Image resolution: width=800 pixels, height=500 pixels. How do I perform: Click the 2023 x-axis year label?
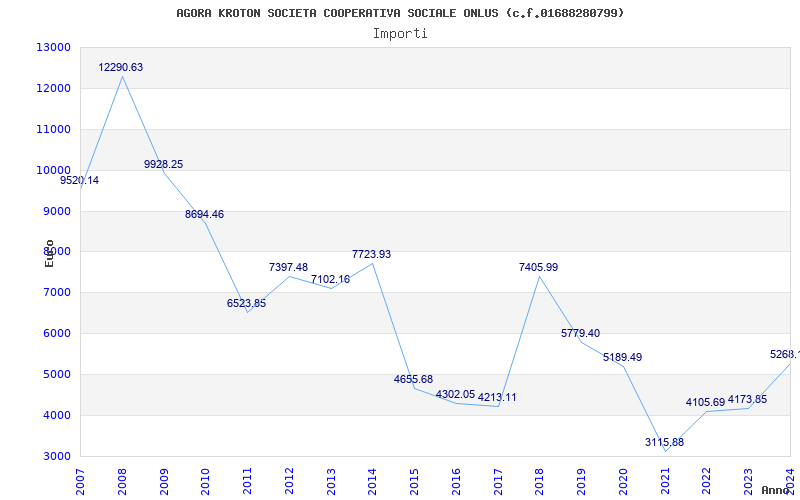tap(748, 482)
